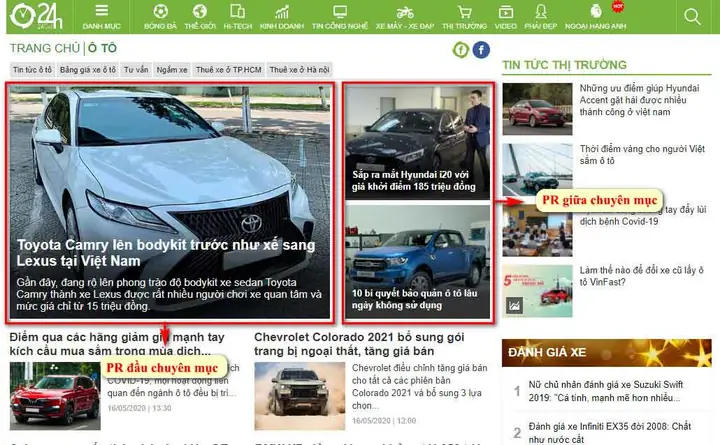The width and height of the screenshot is (720, 445).
Task: Click the Chevrolet Colorado truck thumbnail
Action: coord(299,396)
